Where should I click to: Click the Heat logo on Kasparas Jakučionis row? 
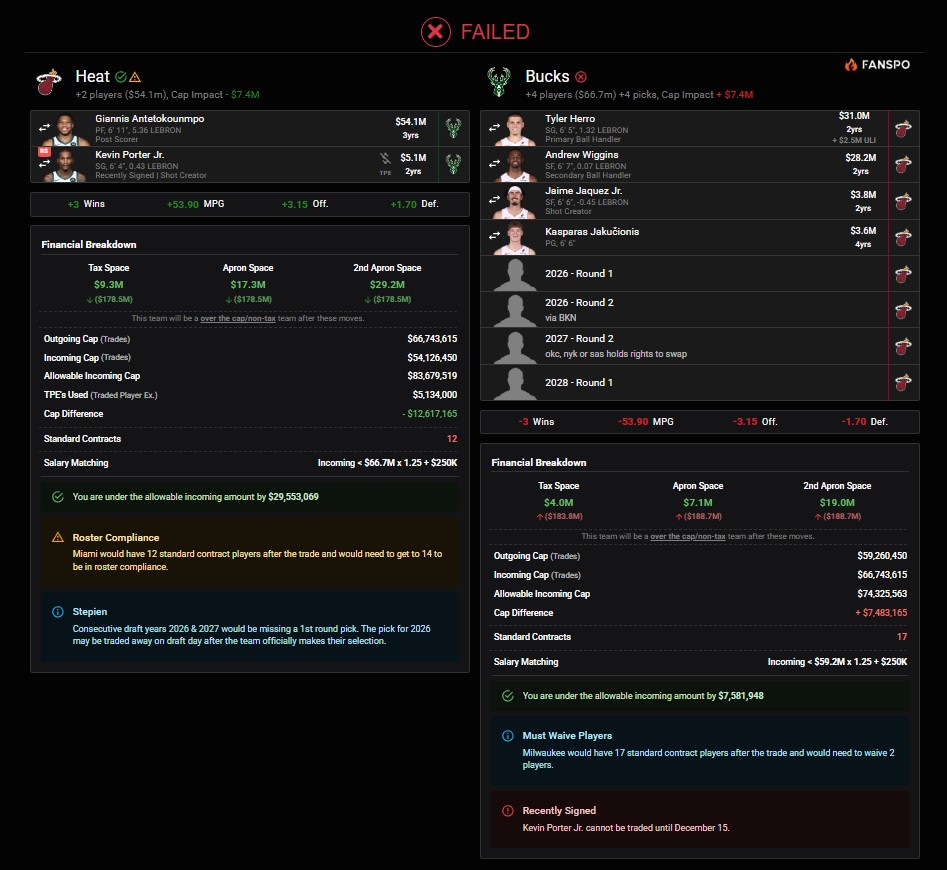pos(903,237)
